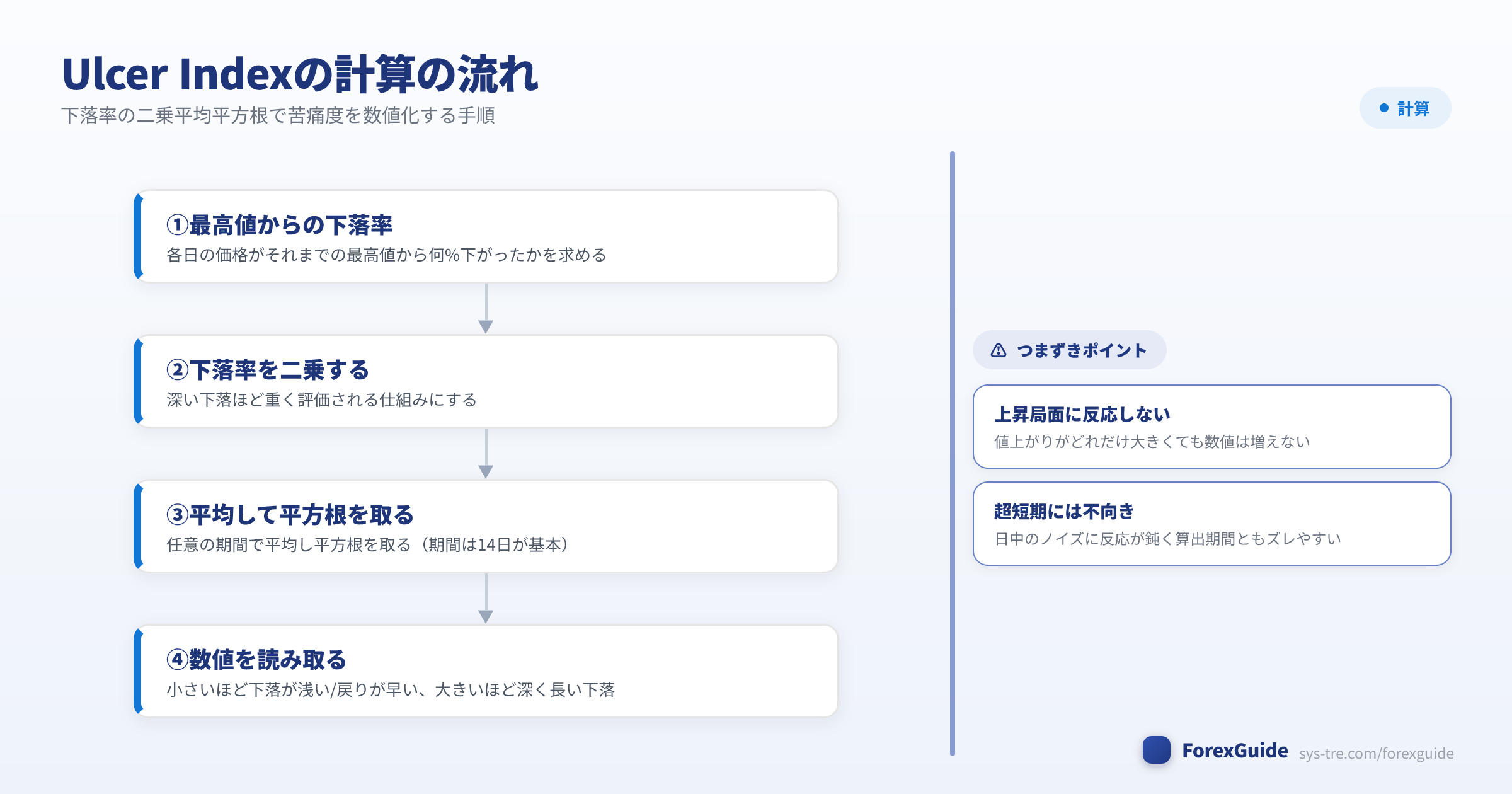Click the 超短期には不向き card
Viewport: 1512px width, 794px height.
1211,524
